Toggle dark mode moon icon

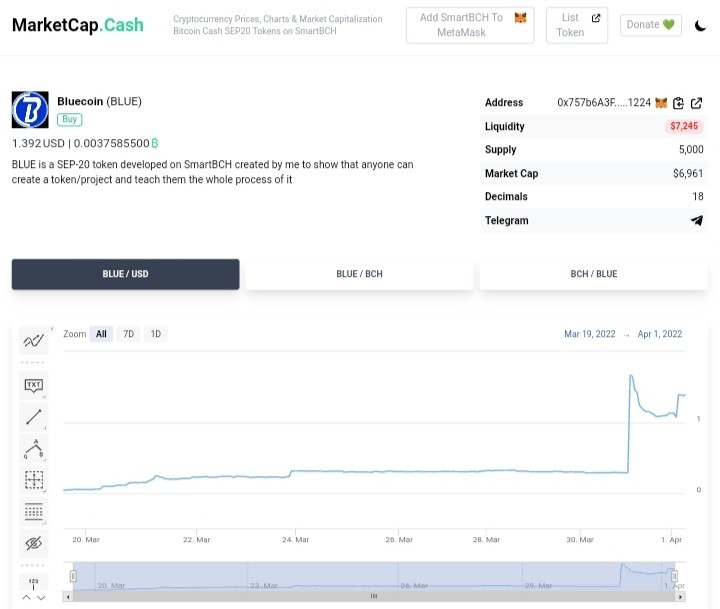700,25
